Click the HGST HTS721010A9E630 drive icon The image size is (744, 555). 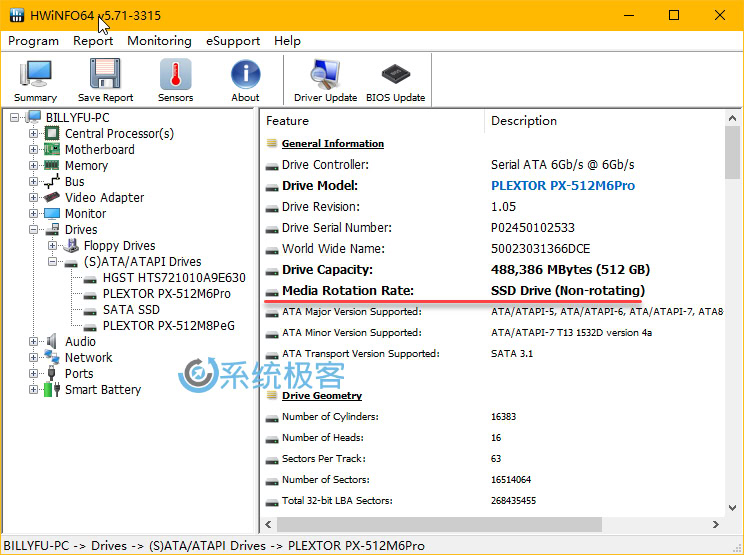coord(90,280)
